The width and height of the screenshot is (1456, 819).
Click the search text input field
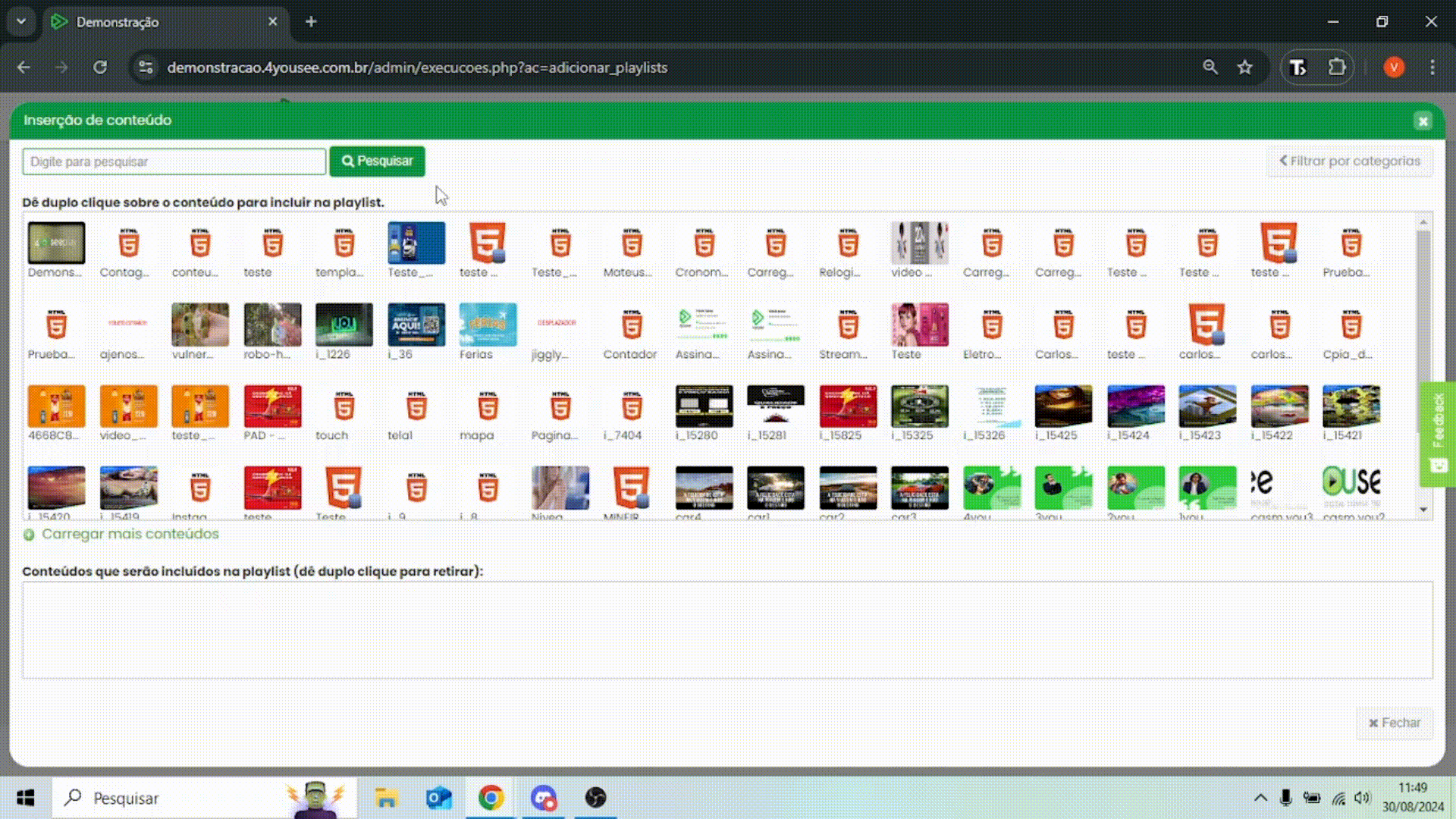pyautogui.click(x=174, y=162)
